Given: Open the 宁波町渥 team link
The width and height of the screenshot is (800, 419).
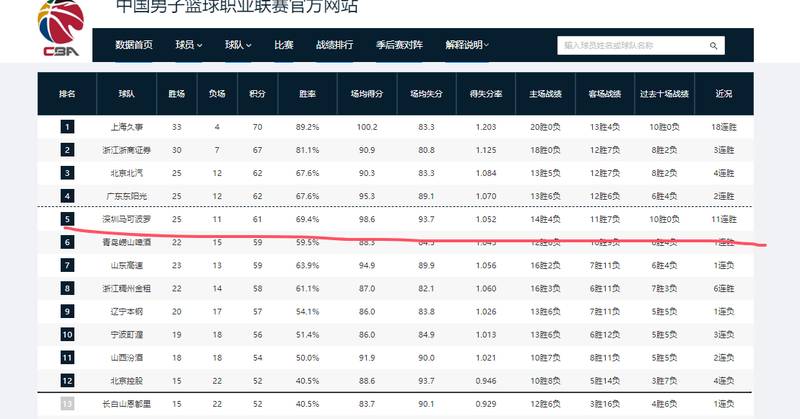Looking at the screenshot, I should coord(127,335).
